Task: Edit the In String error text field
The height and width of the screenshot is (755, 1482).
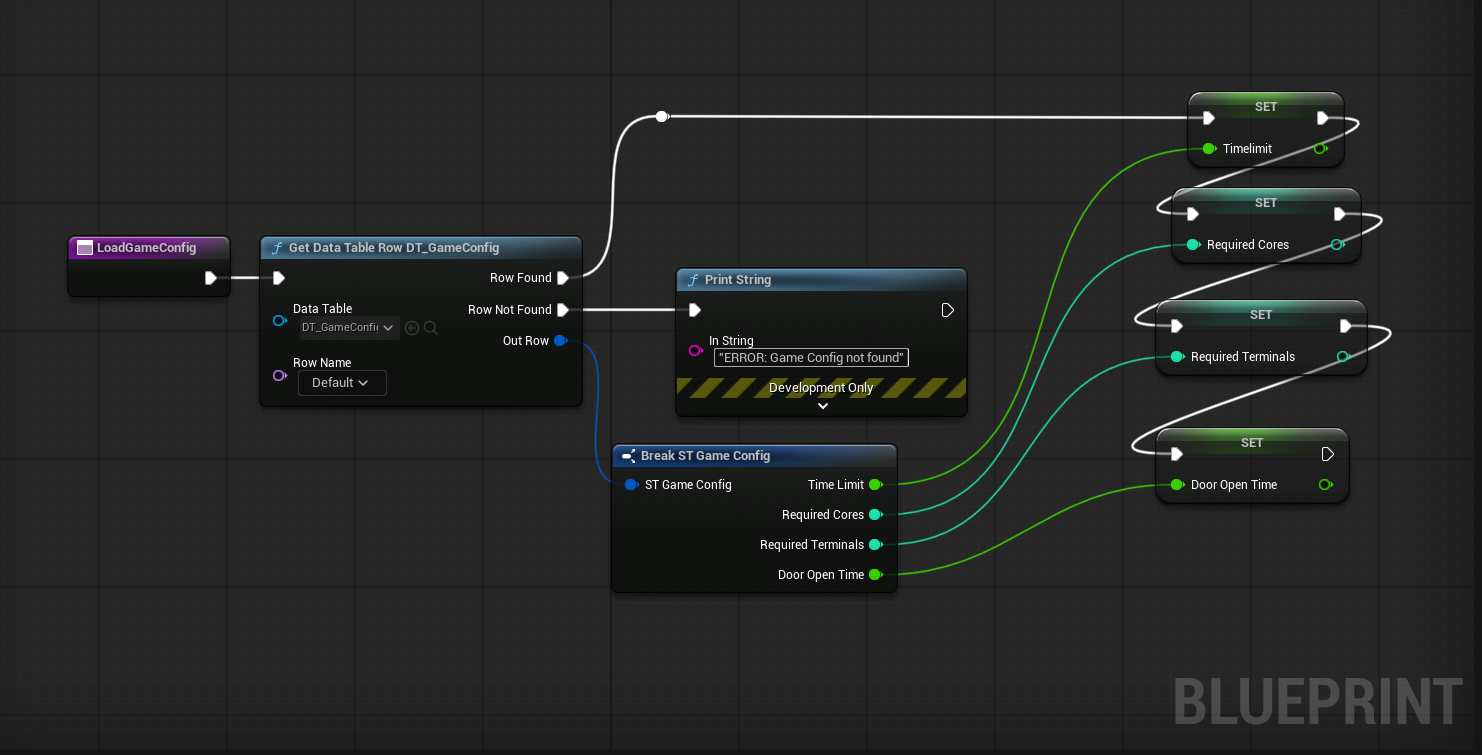Action: pyautogui.click(x=811, y=358)
